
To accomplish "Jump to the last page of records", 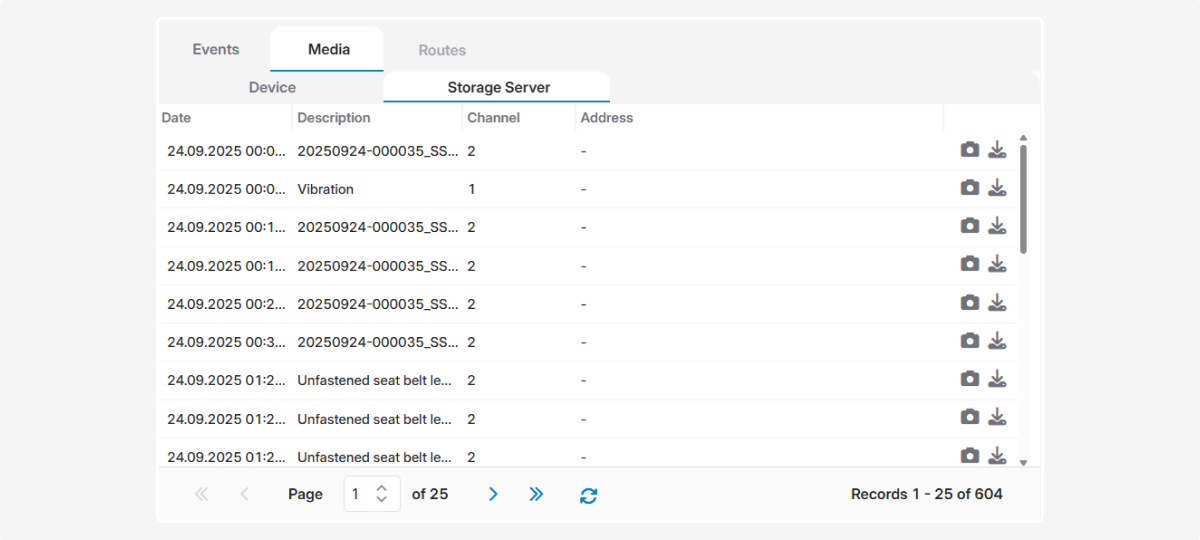I will (536, 494).
